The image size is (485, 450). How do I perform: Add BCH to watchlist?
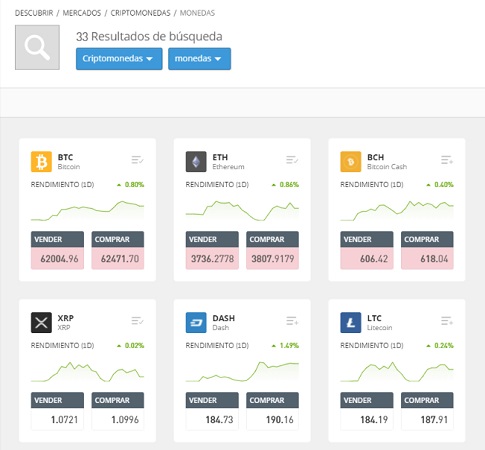pyautogui.click(x=447, y=160)
